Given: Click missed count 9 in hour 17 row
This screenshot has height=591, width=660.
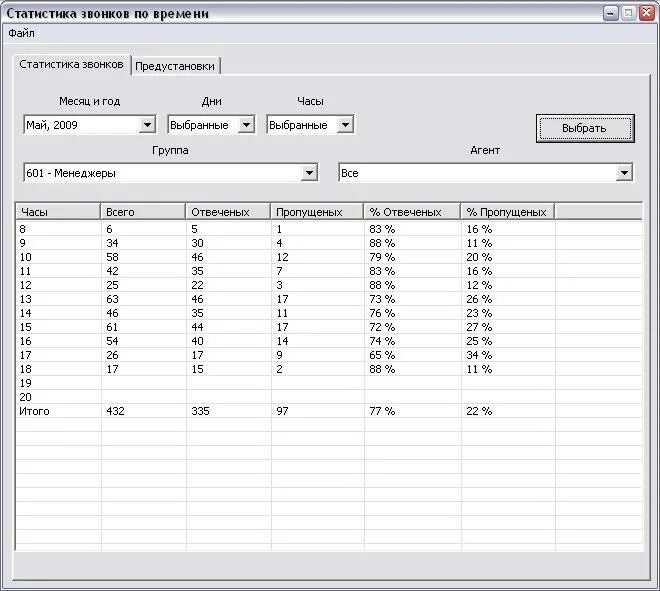Looking at the screenshot, I should (x=279, y=355).
